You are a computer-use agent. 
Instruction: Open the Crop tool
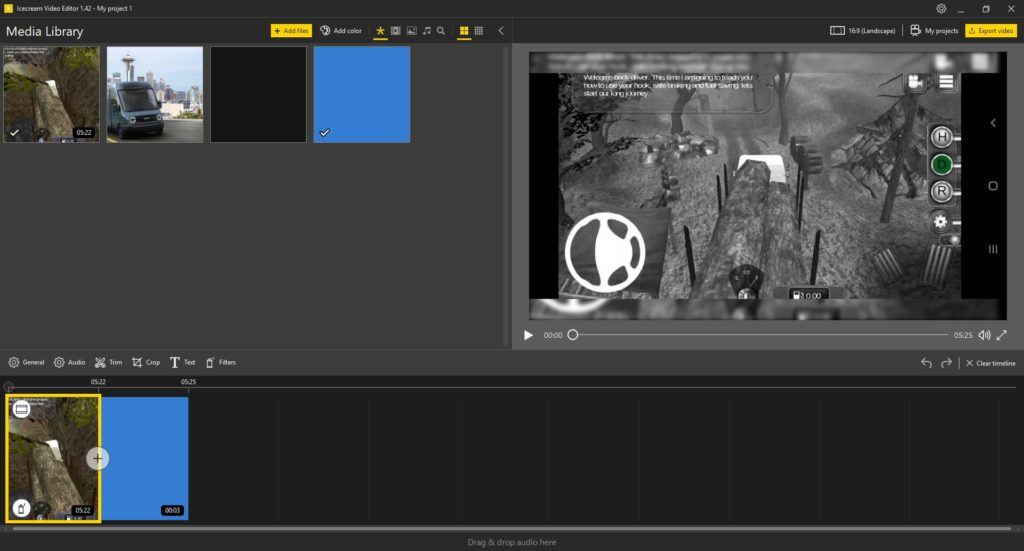146,362
